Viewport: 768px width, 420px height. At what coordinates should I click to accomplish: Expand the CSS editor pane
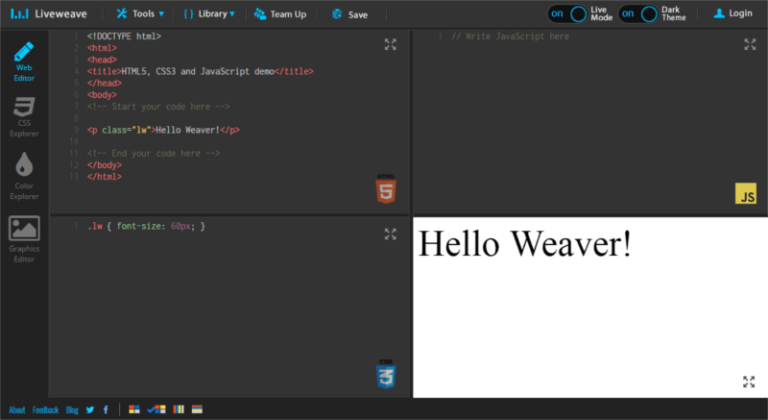(391, 234)
